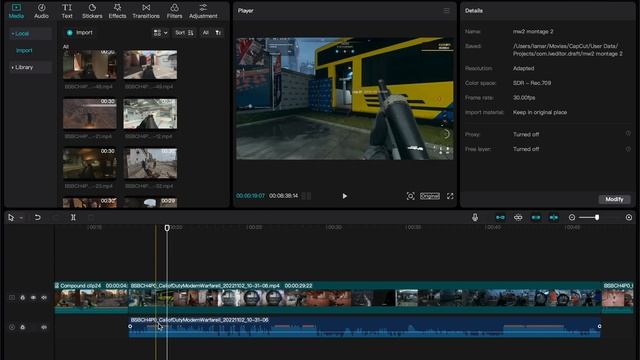Image resolution: width=640 pixels, height=360 pixels.
Task: Expand the Library section in sidebar
Action: [x=30, y=67]
